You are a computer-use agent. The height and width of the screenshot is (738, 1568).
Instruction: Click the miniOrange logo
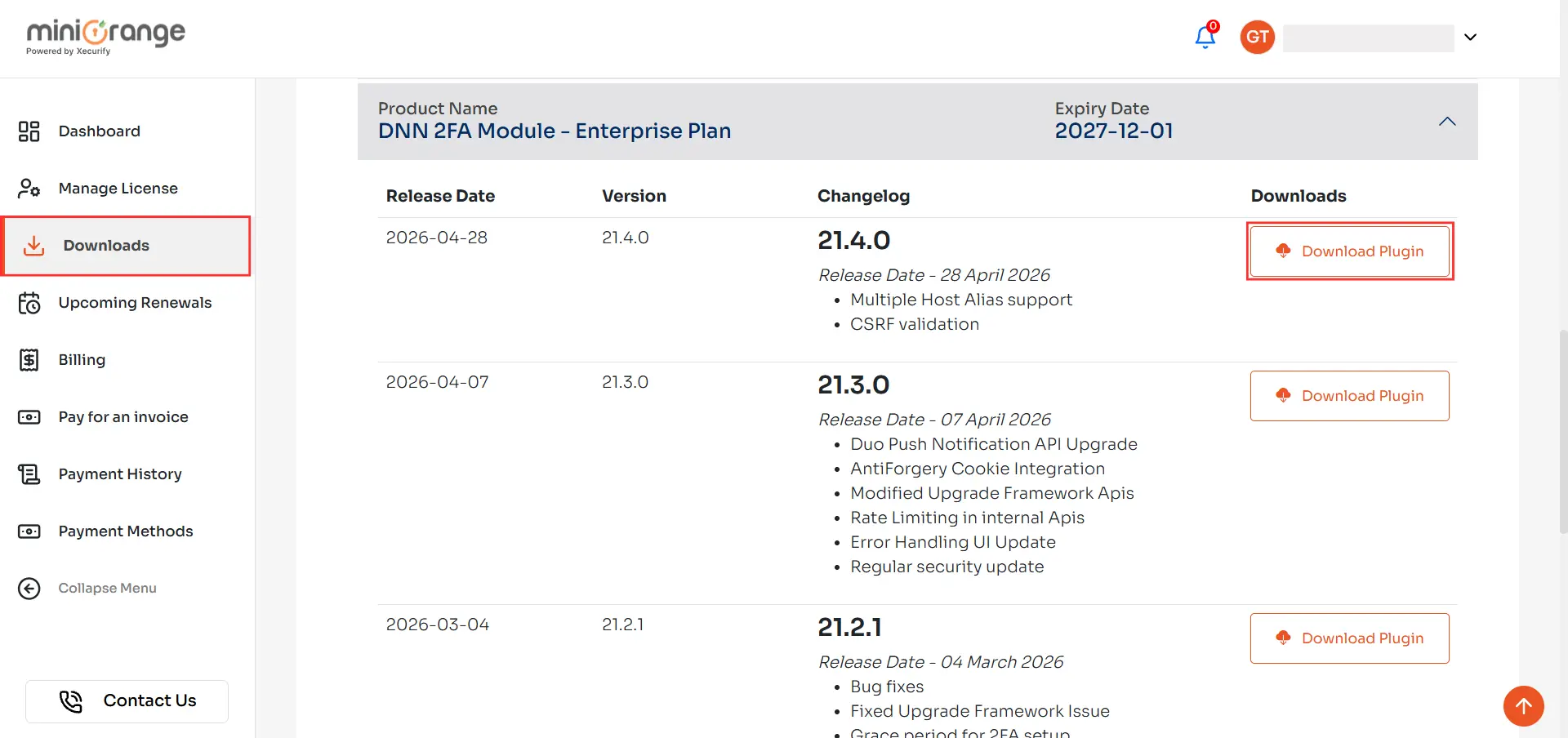tap(106, 37)
